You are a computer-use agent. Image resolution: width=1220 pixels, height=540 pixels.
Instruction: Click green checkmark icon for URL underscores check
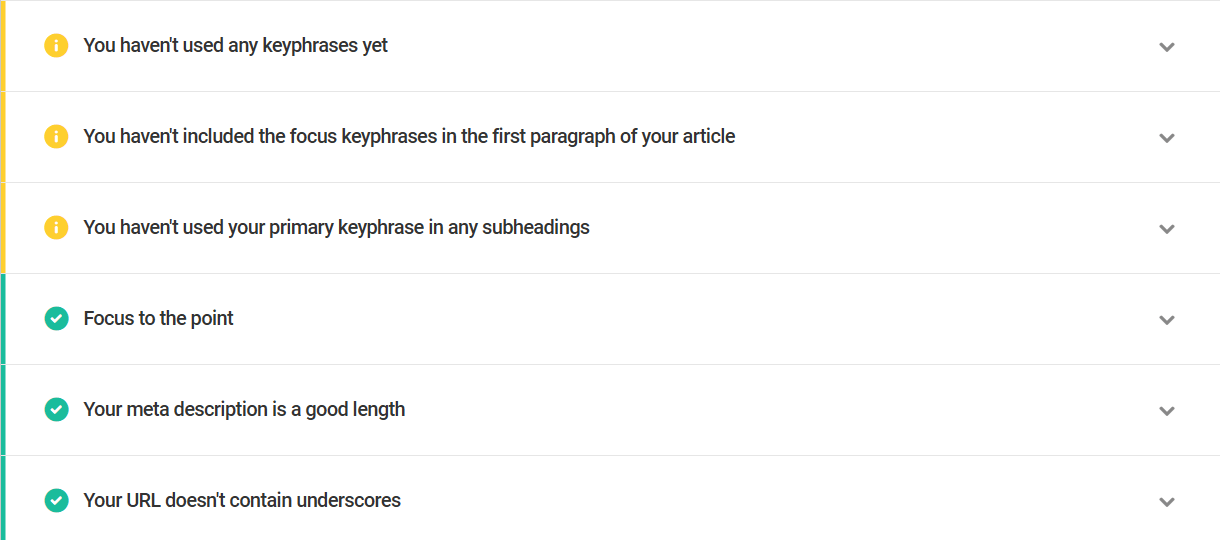56,501
